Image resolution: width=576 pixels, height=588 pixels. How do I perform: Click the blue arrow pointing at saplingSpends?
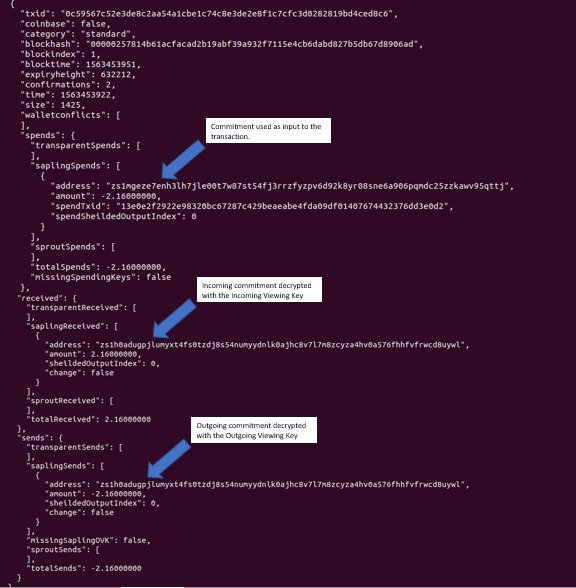183,160
